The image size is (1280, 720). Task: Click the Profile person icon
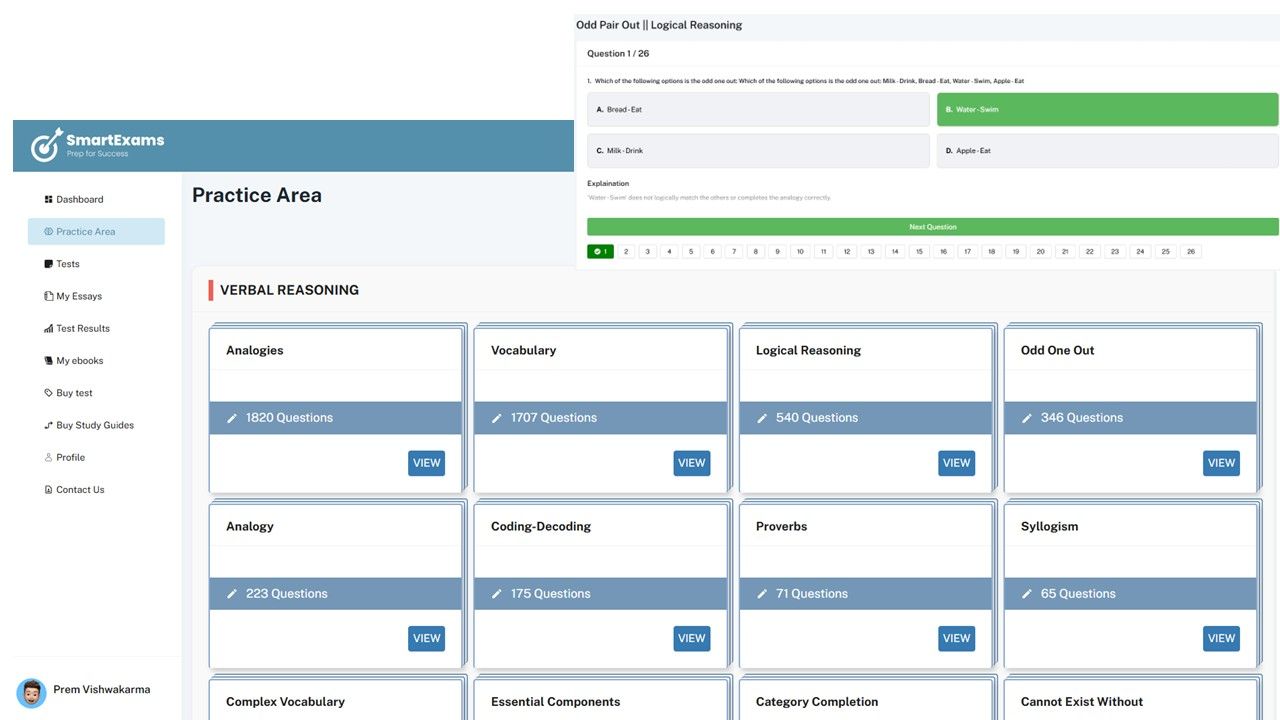pyautogui.click(x=48, y=458)
